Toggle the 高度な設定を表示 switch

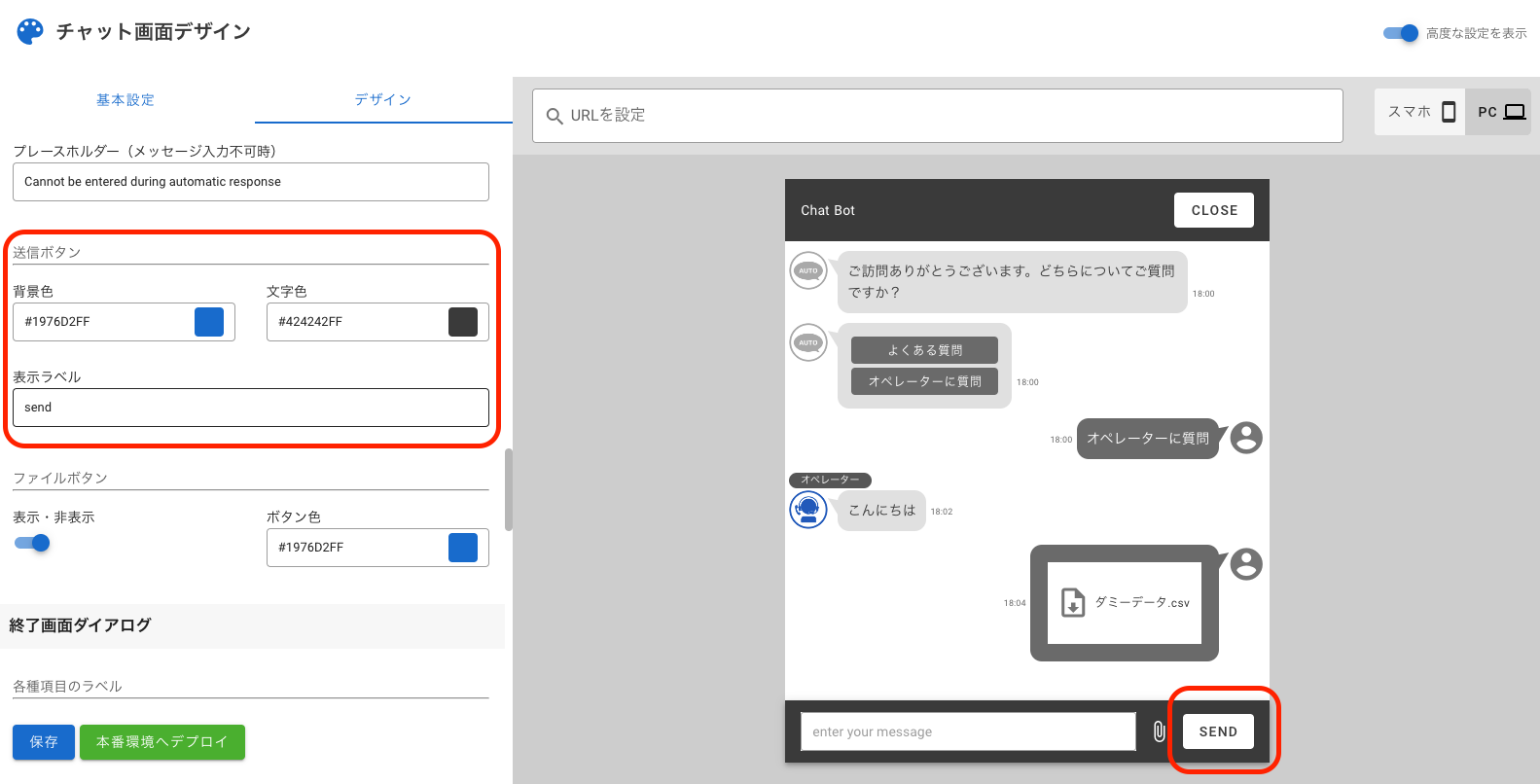pyautogui.click(x=1401, y=33)
